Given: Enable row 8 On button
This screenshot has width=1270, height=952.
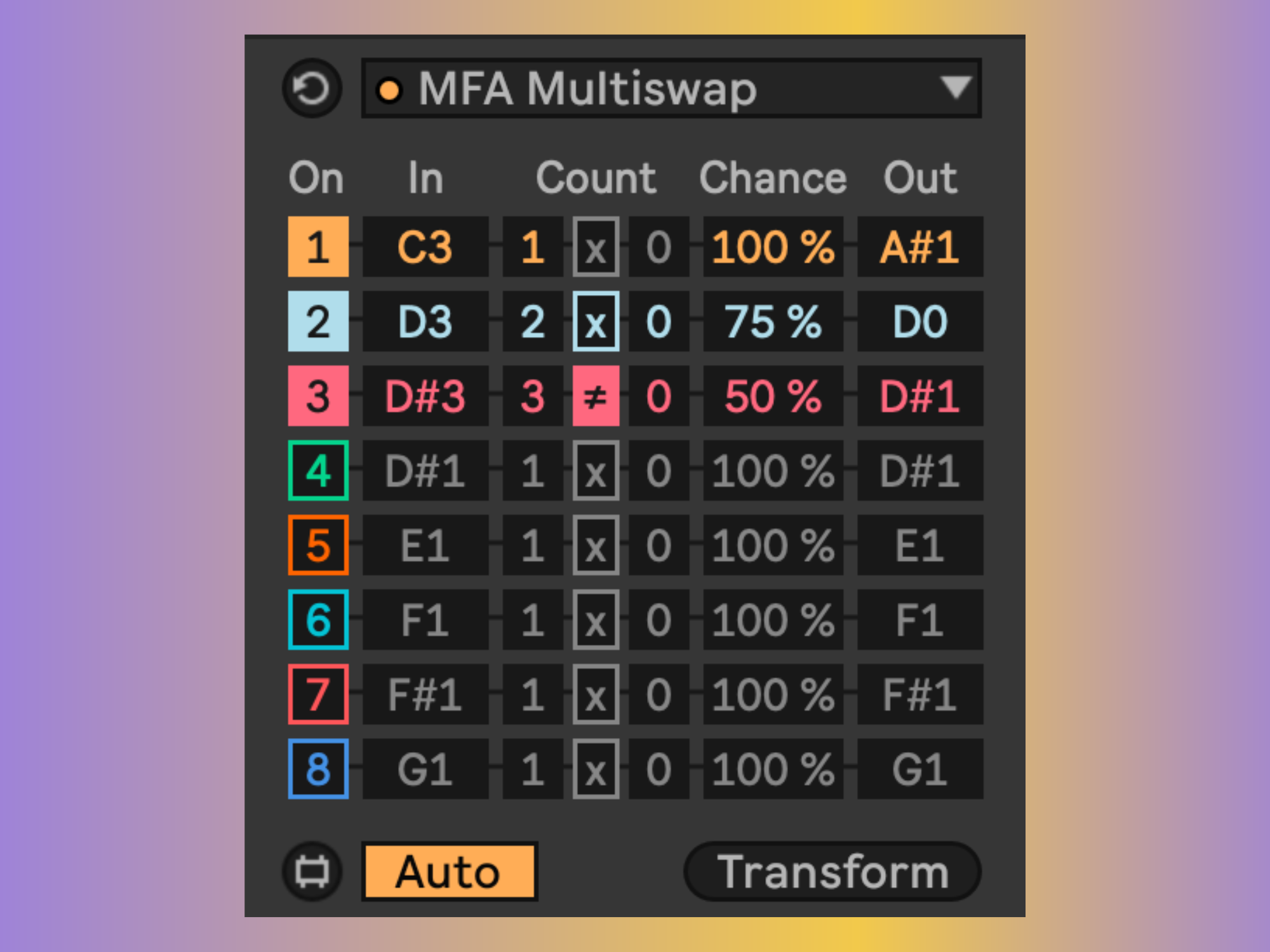Looking at the screenshot, I should pyautogui.click(x=318, y=769).
